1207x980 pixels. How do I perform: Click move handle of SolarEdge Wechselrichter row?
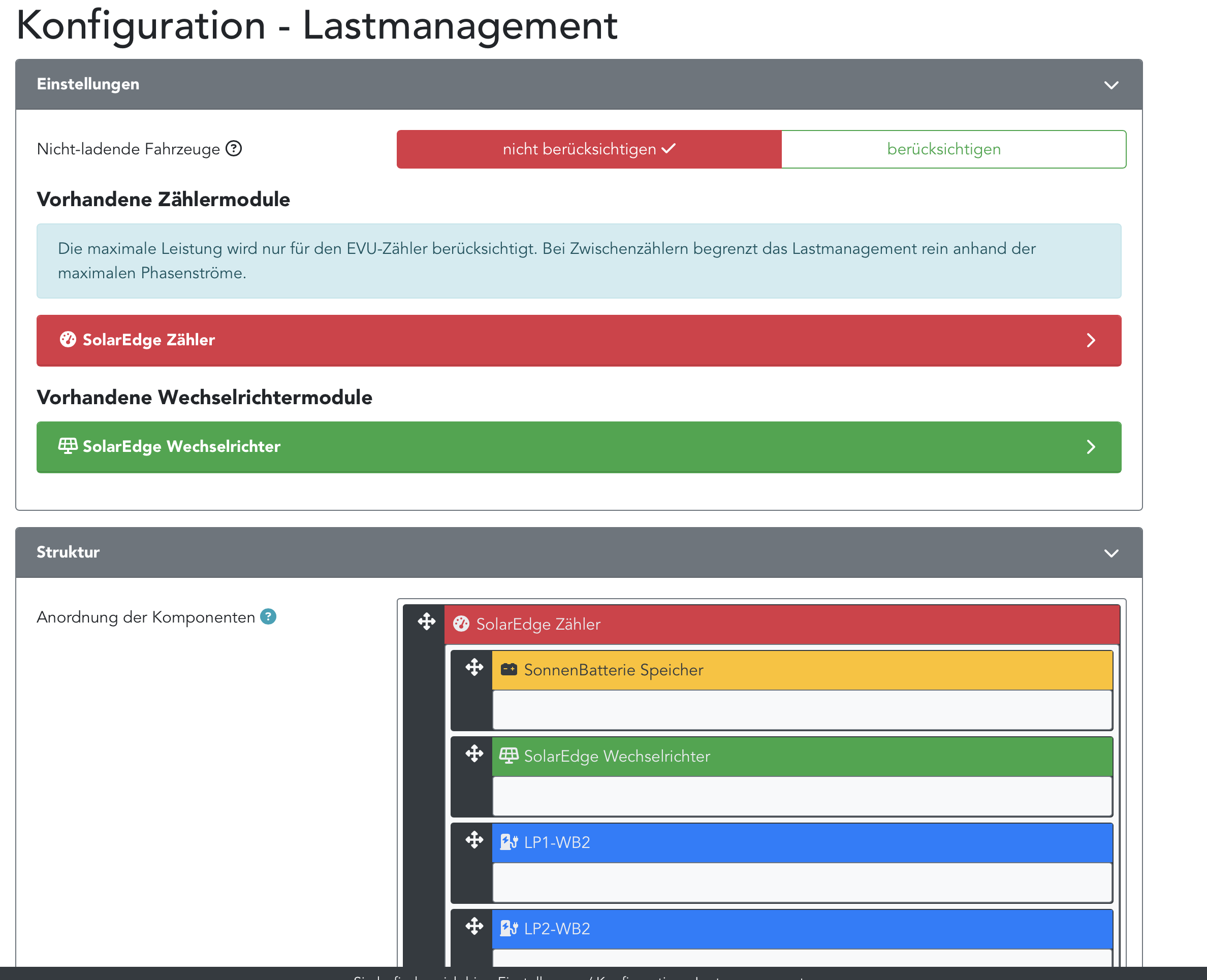pos(474,754)
